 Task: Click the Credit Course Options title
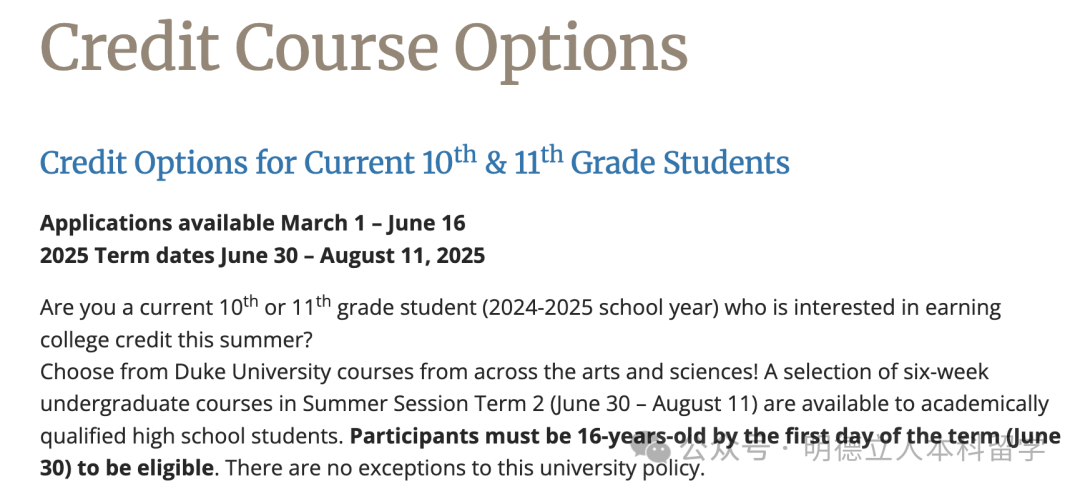pos(364,46)
